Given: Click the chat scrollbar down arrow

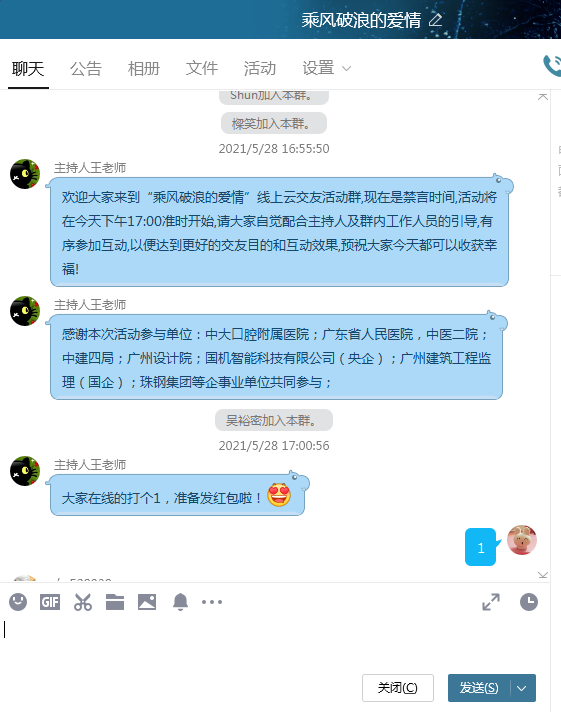Looking at the screenshot, I should [x=543, y=575].
